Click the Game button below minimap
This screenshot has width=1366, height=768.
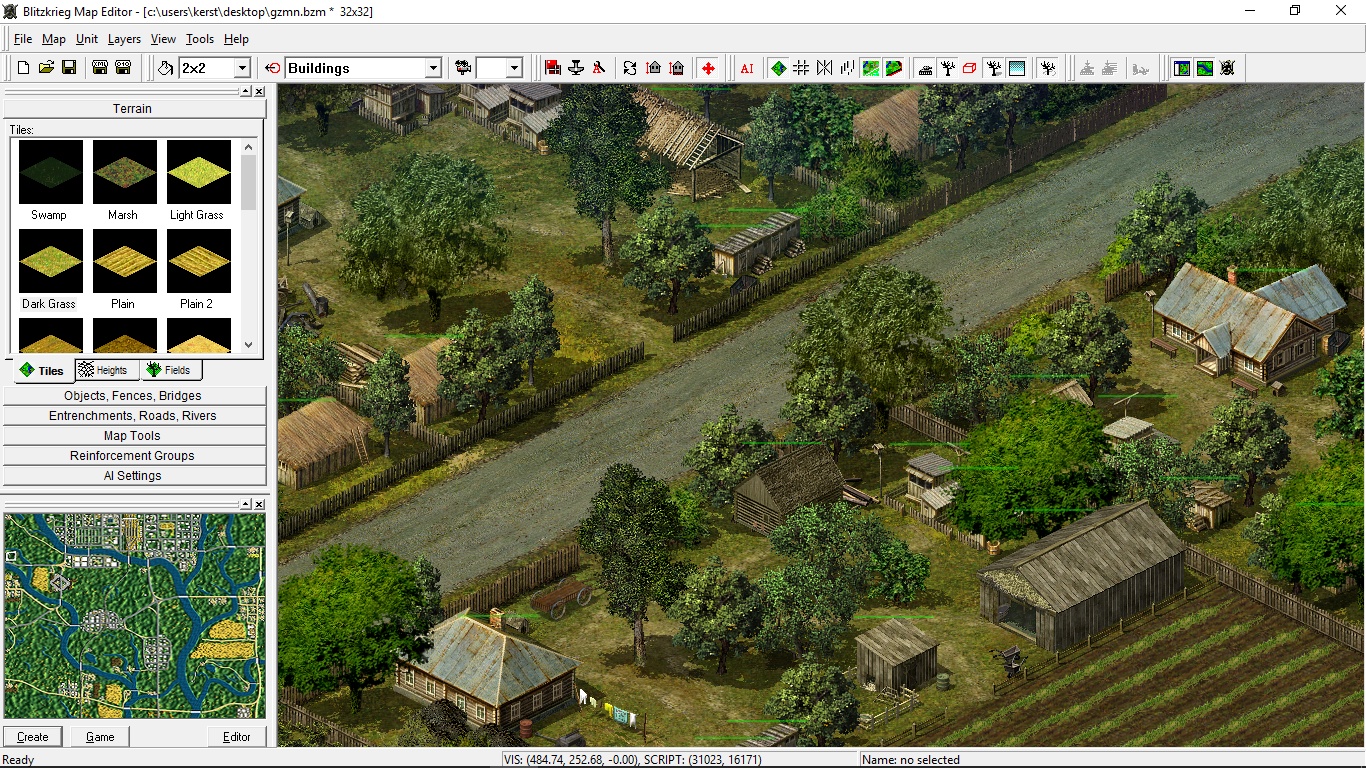click(100, 737)
